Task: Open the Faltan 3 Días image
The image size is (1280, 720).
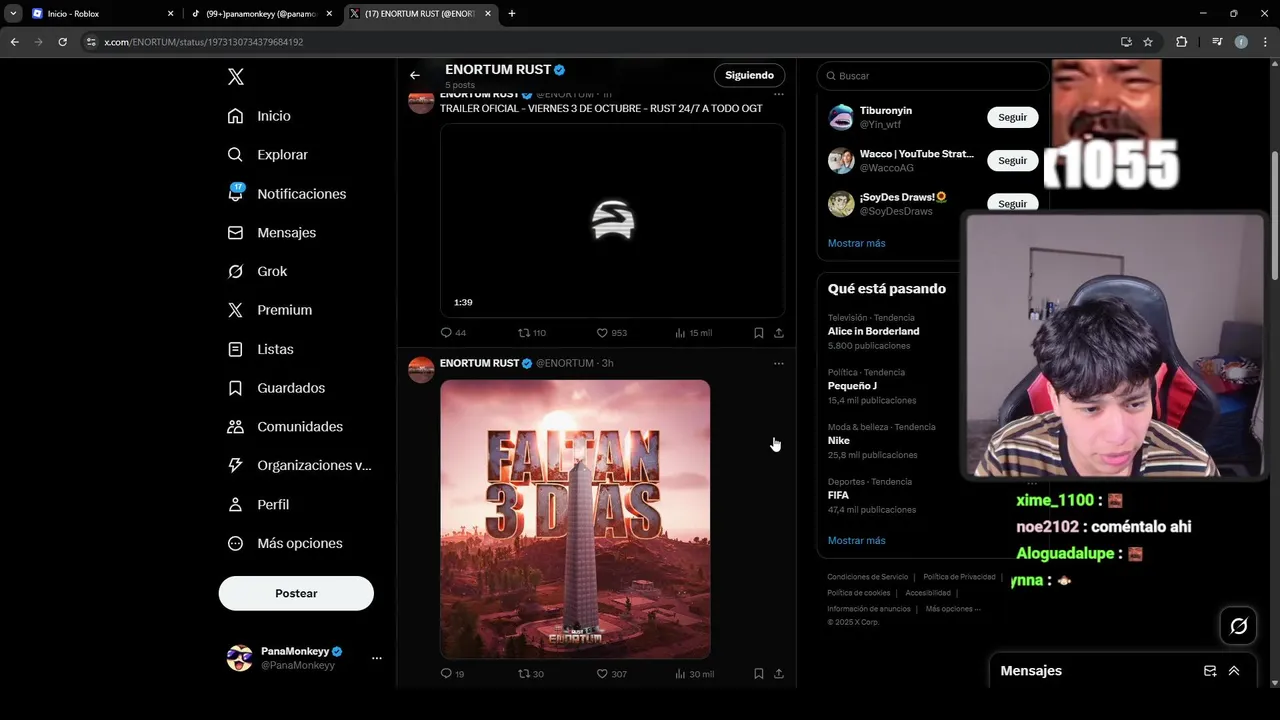Action: coord(575,519)
